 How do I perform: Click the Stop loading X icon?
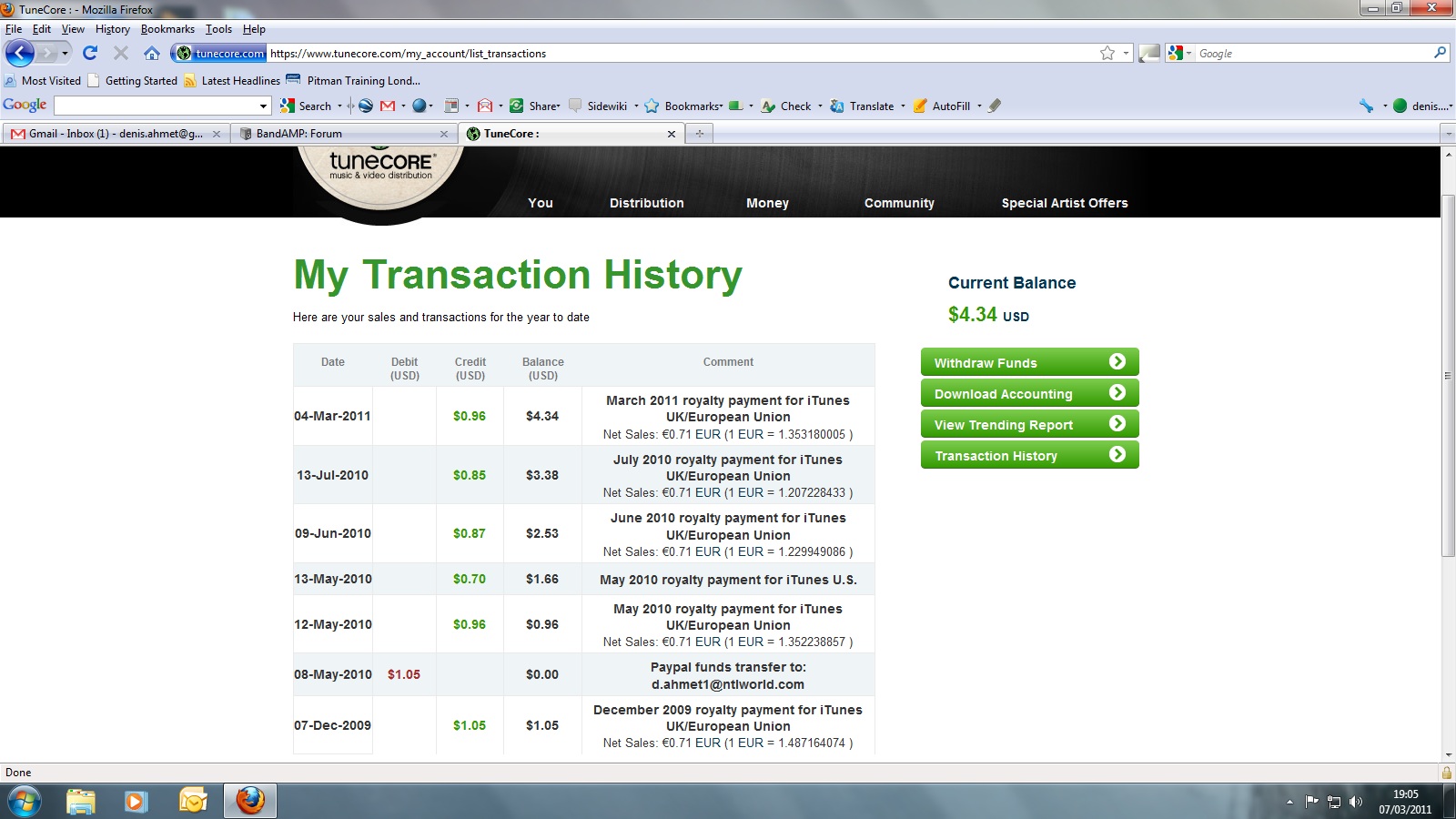pos(120,53)
